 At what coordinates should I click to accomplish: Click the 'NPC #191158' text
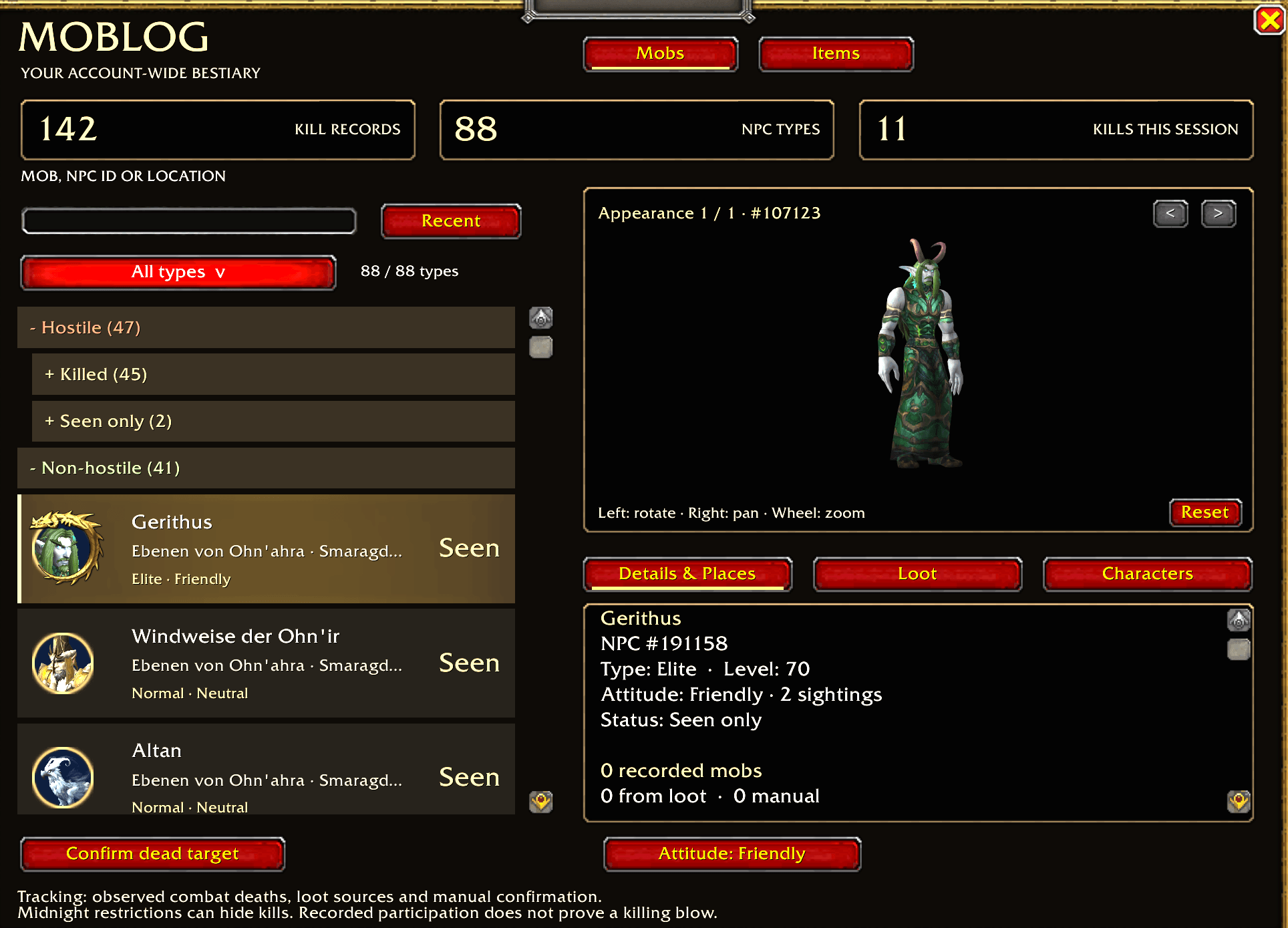[x=664, y=644]
